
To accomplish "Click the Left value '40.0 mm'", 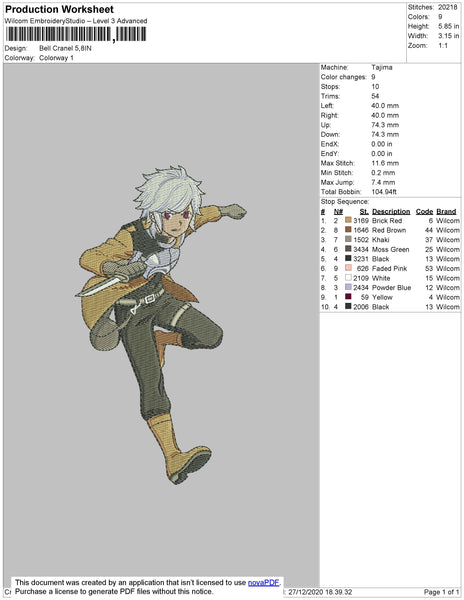I will pyautogui.click(x=385, y=106).
